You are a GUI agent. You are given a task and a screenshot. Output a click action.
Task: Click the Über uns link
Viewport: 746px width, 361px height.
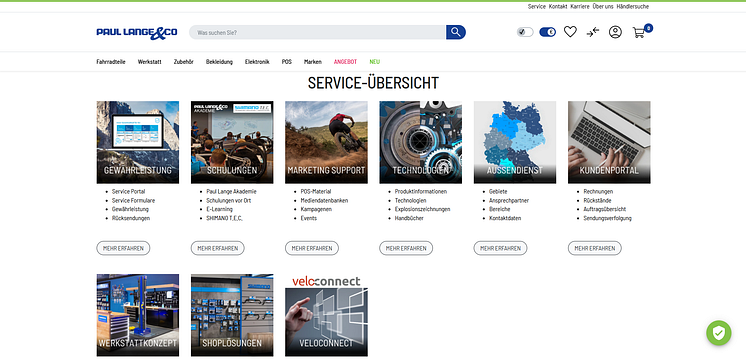pyautogui.click(x=603, y=7)
